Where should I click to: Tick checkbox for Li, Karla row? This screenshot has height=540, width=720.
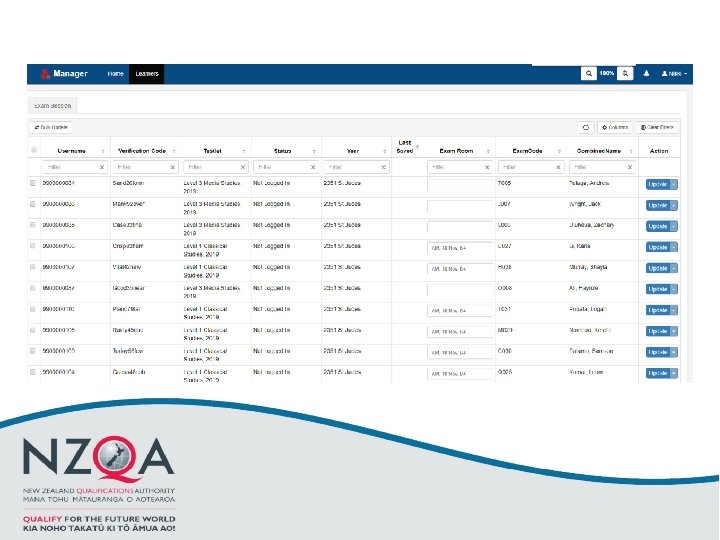click(33, 246)
